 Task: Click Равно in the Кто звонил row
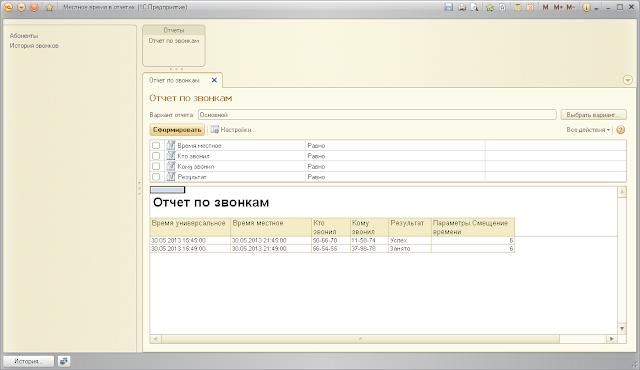pyautogui.click(x=316, y=156)
